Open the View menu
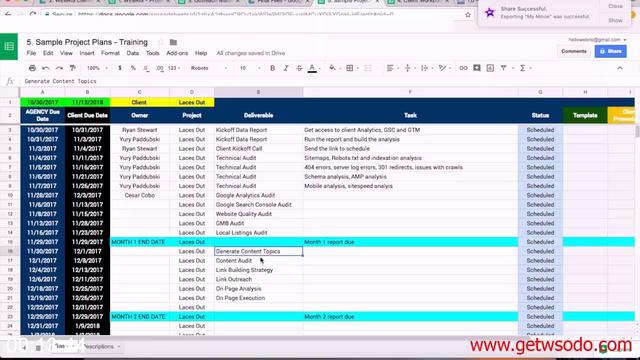640x360 pixels. (x=66, y=53)
